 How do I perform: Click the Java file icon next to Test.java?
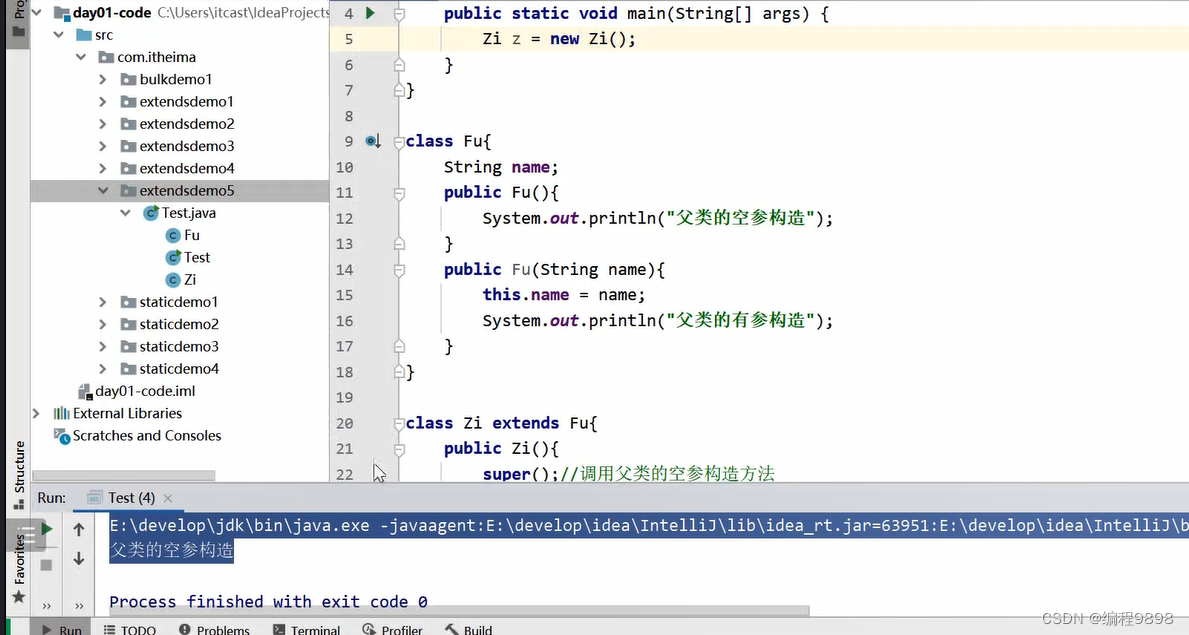(x=152, y=212)
